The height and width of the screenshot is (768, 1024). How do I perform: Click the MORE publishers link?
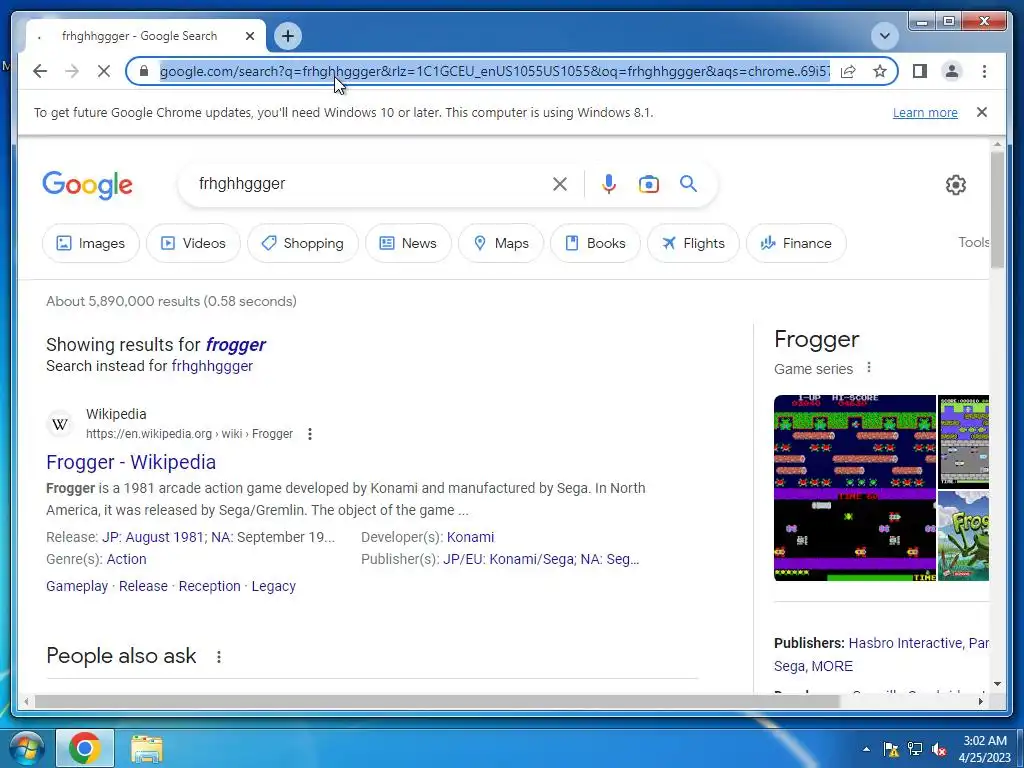[832, 666]
